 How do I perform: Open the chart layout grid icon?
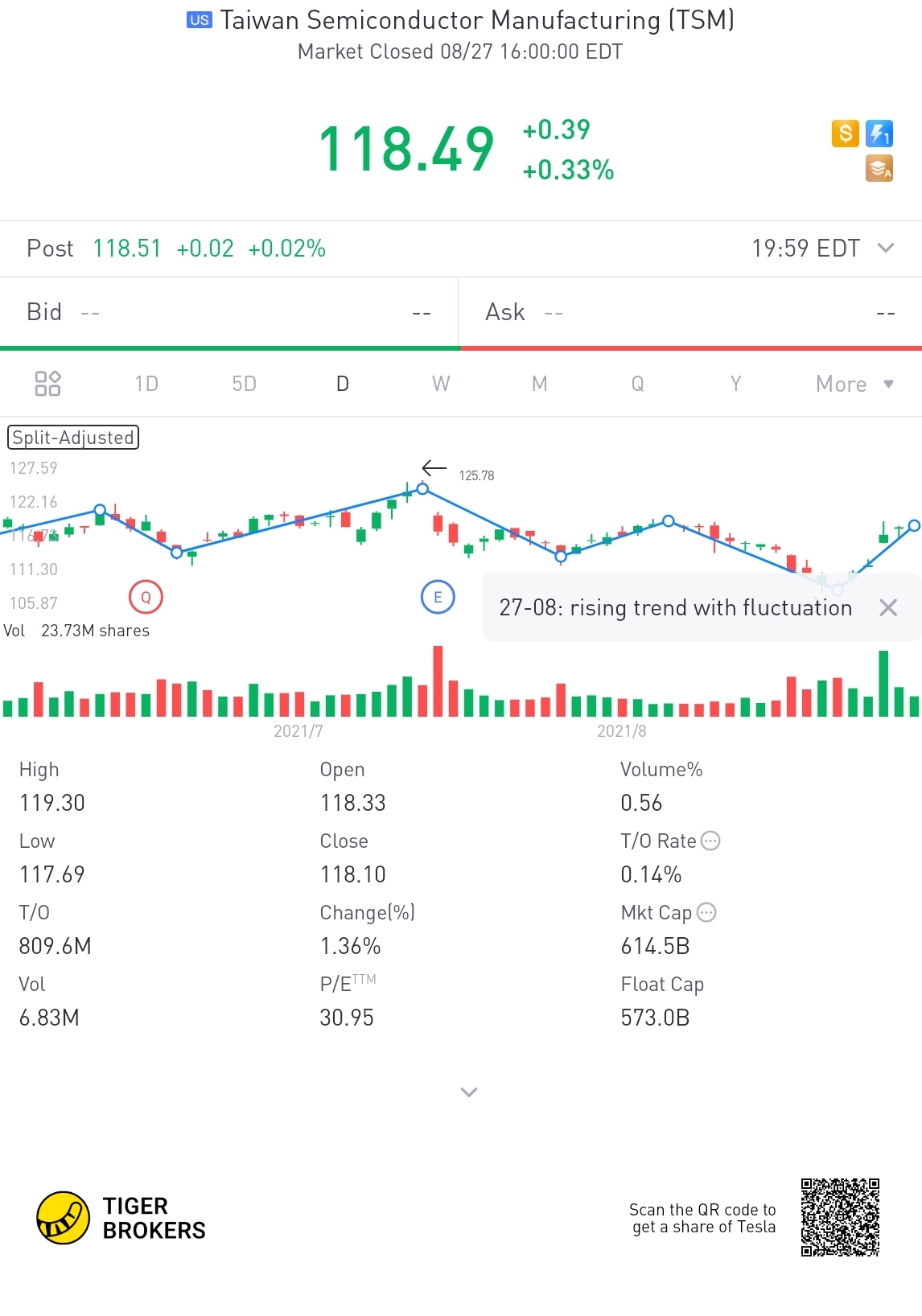coord(47,384)
